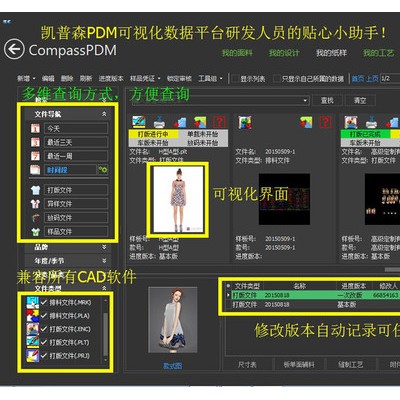Screen dimensions: 400x400
Task: Click the first card's pattern file type icon
Action: point(138,122)
